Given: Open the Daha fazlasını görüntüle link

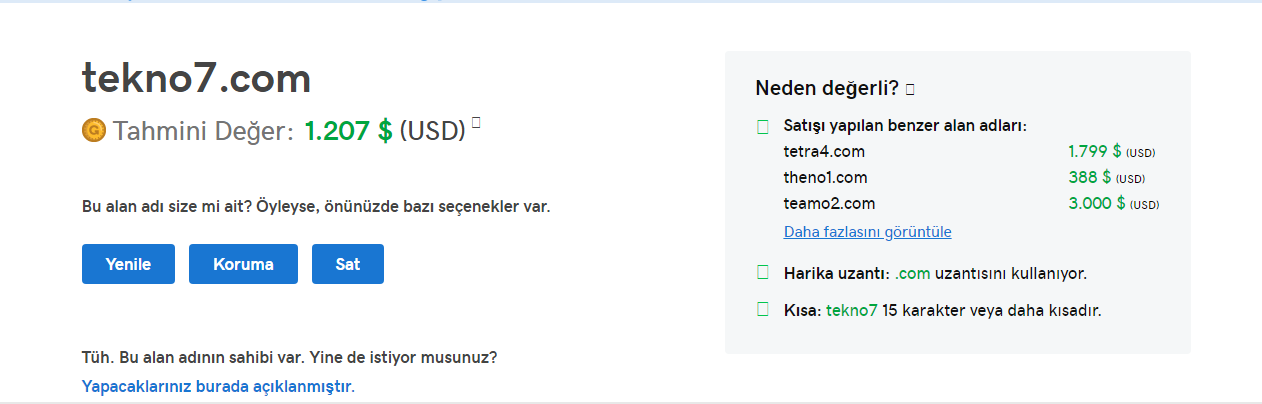Looking at the screenshot, I should tap(868, 232).
